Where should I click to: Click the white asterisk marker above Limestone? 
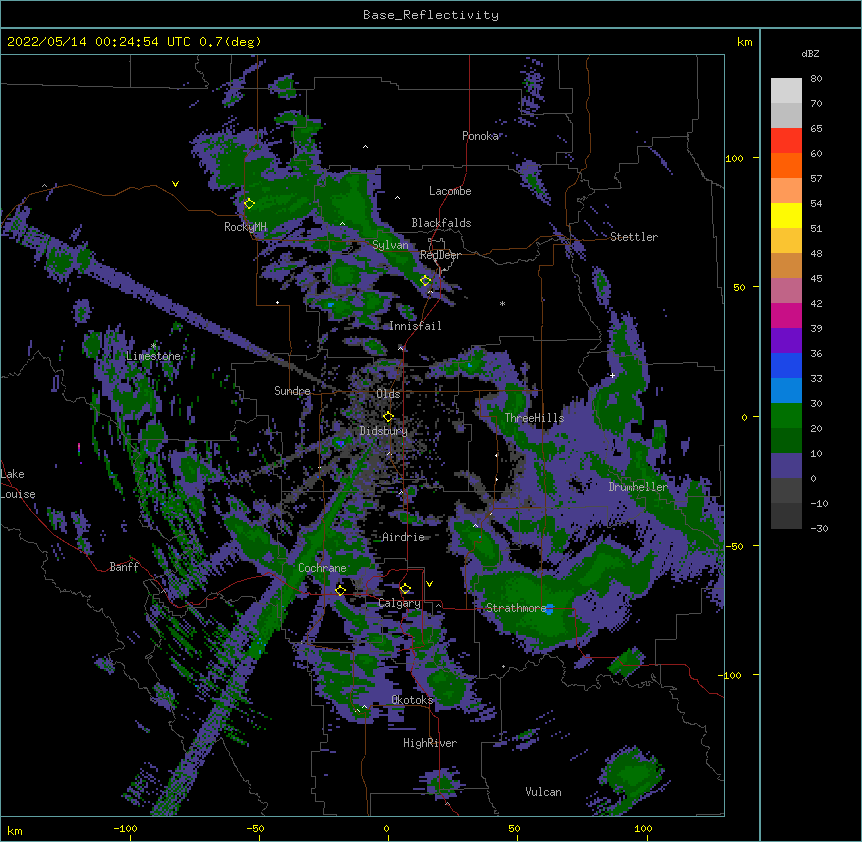click(x=154, y=346)
